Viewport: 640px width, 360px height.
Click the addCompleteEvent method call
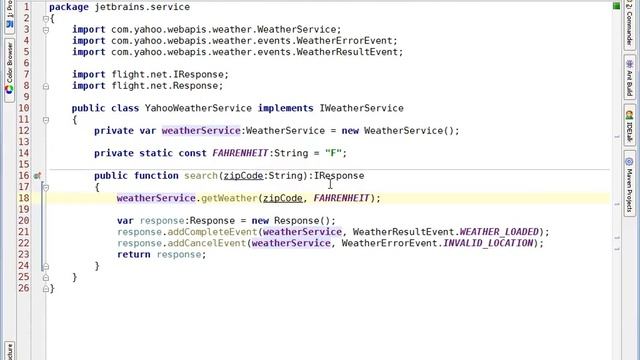click(x=212, y=232)
